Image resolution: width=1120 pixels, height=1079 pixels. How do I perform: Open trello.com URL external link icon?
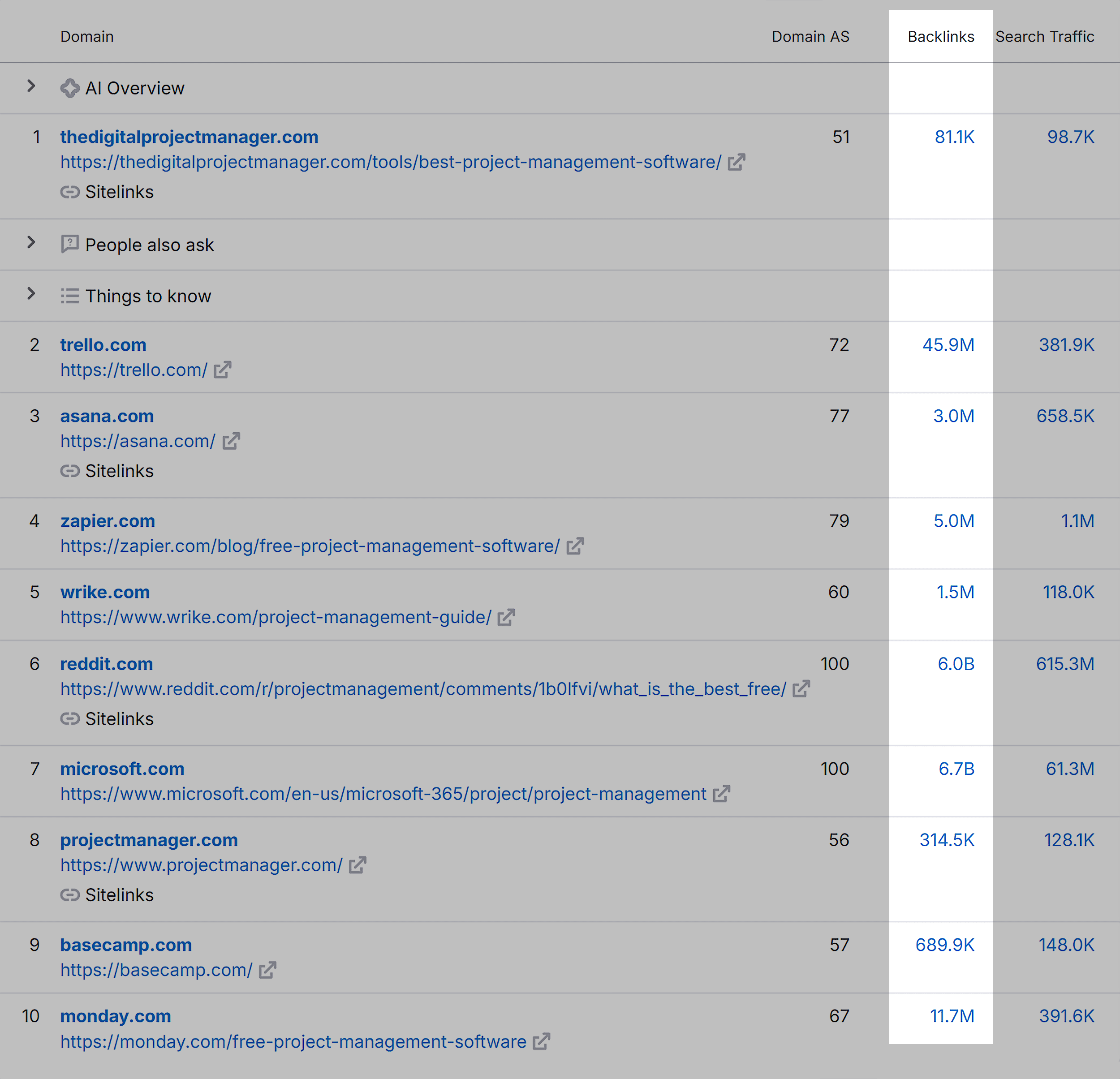pyautogui.click(x=222, y=370)
